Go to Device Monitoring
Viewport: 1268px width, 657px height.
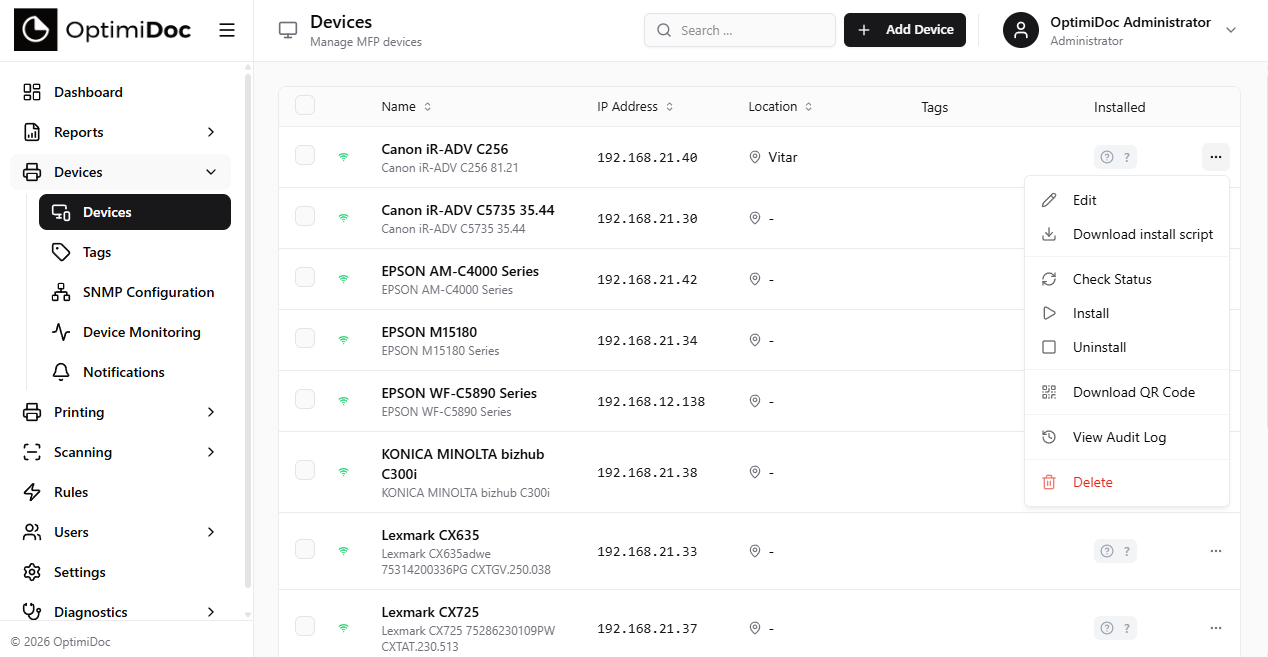(135, 332)
